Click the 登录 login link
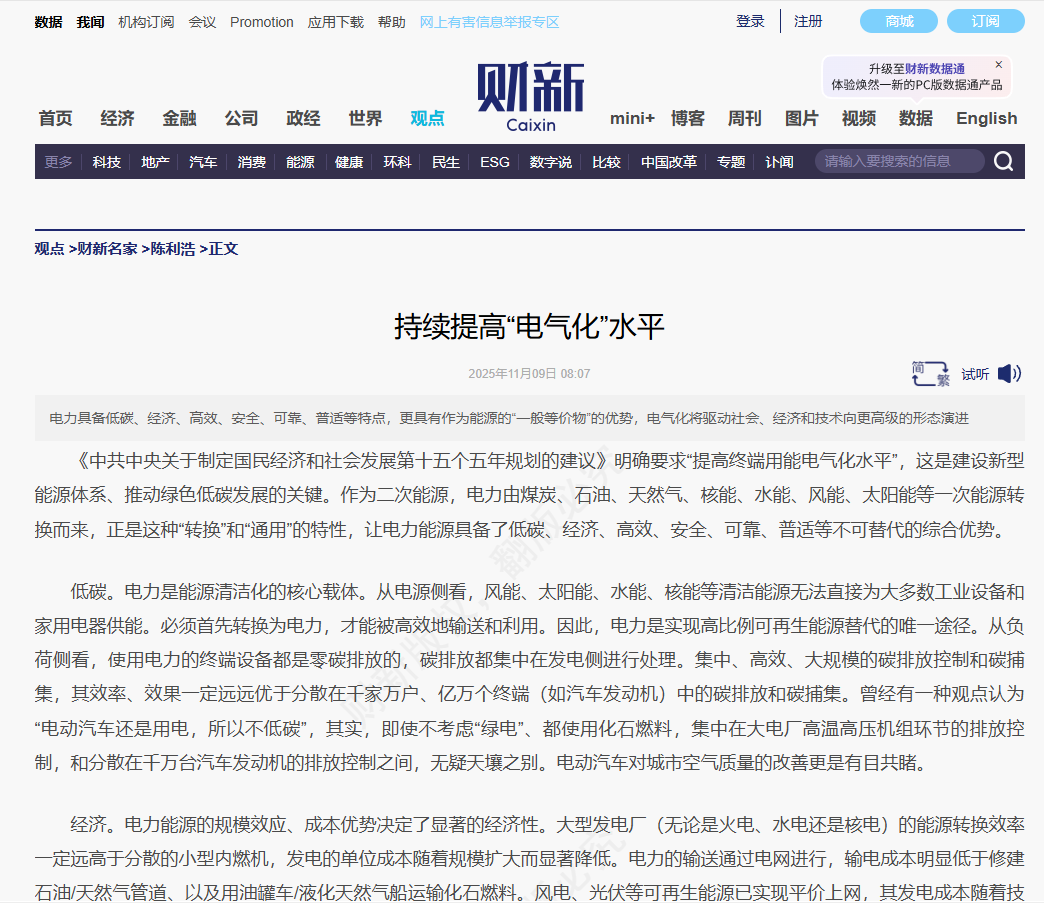Viewport: 1044px width, 903px height. click(749, 20)
